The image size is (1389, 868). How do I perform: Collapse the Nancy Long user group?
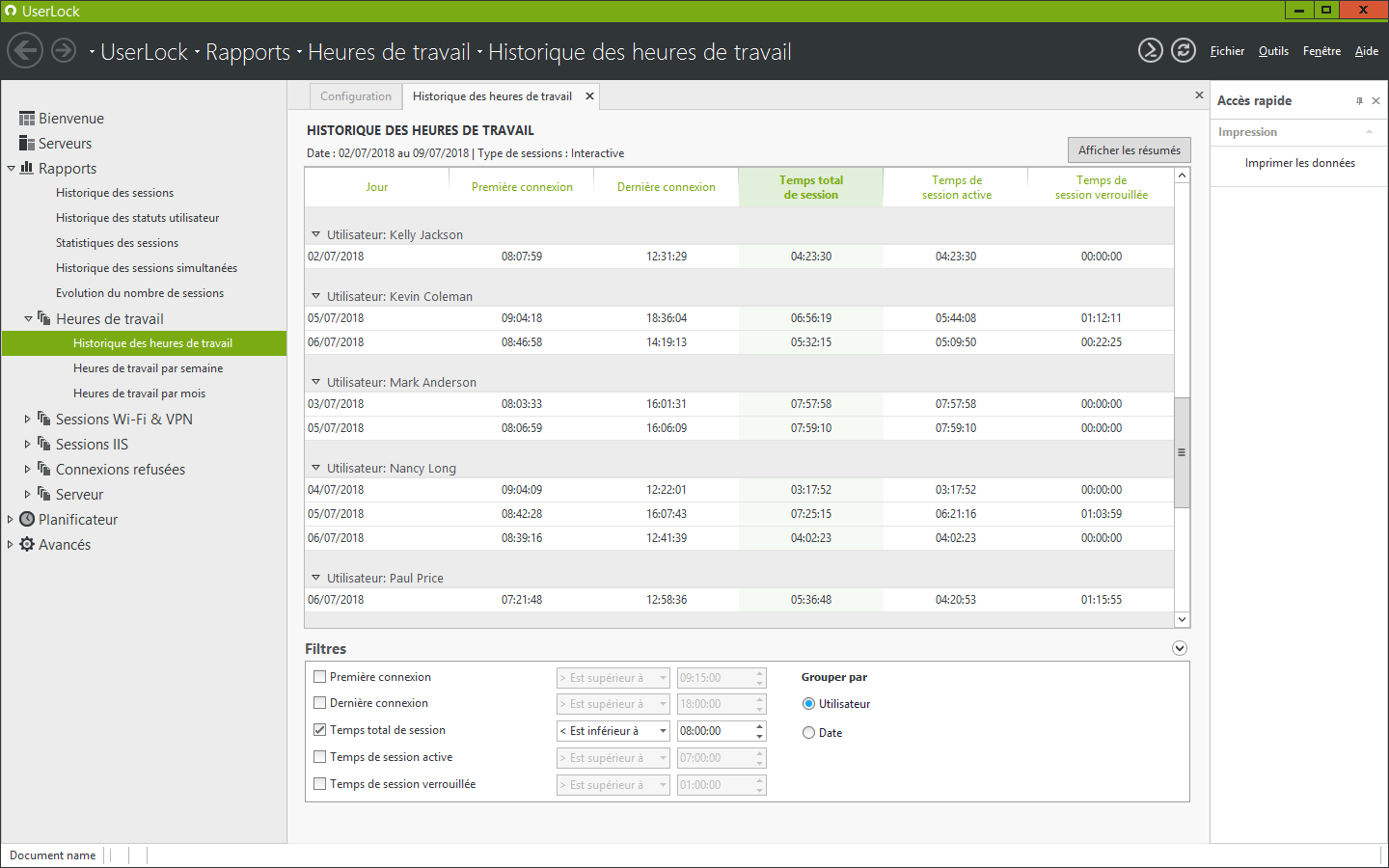(x=315, y=468)
